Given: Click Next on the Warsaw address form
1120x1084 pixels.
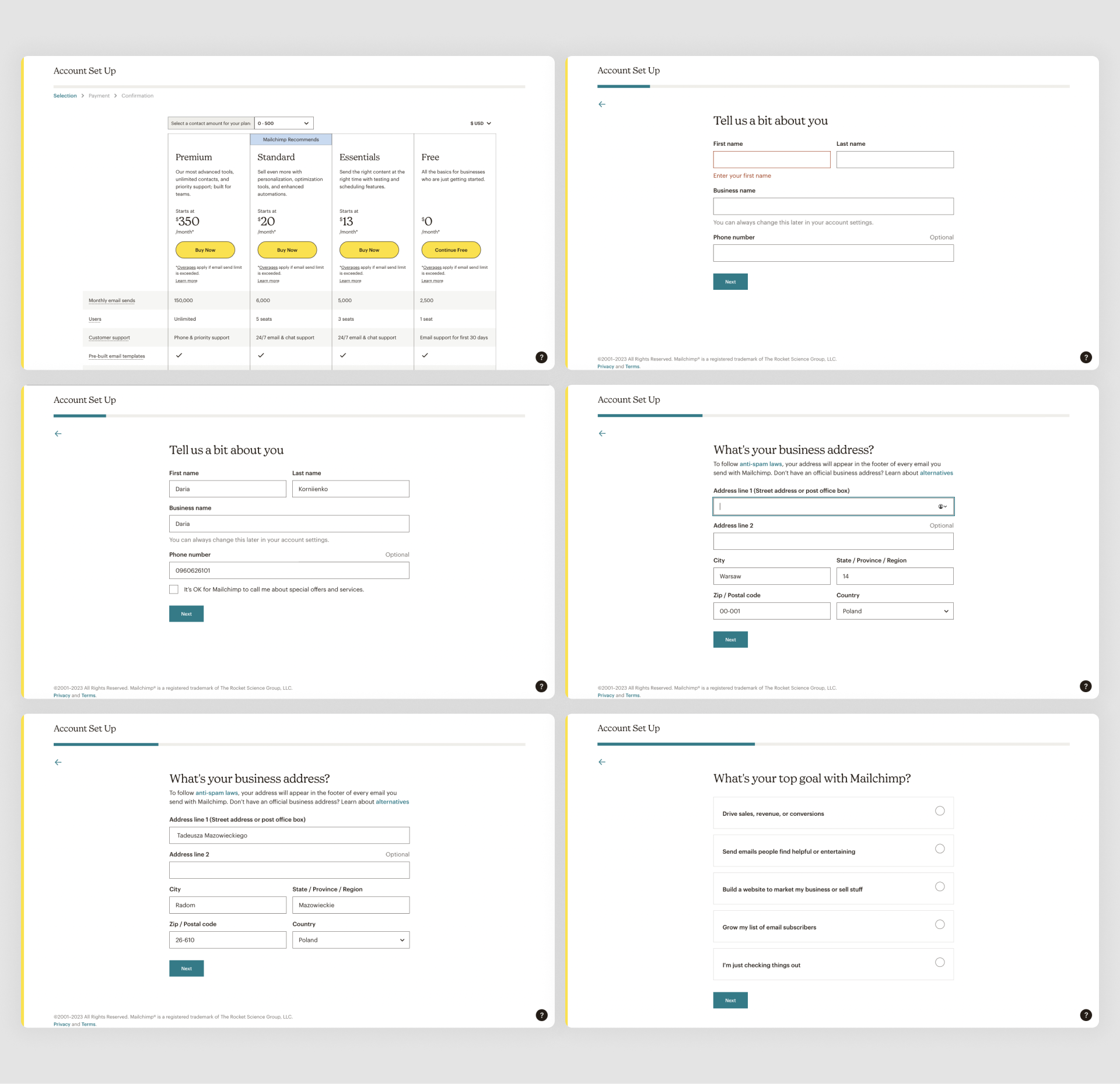Looking at the screenshot, I should coord(730,640).
